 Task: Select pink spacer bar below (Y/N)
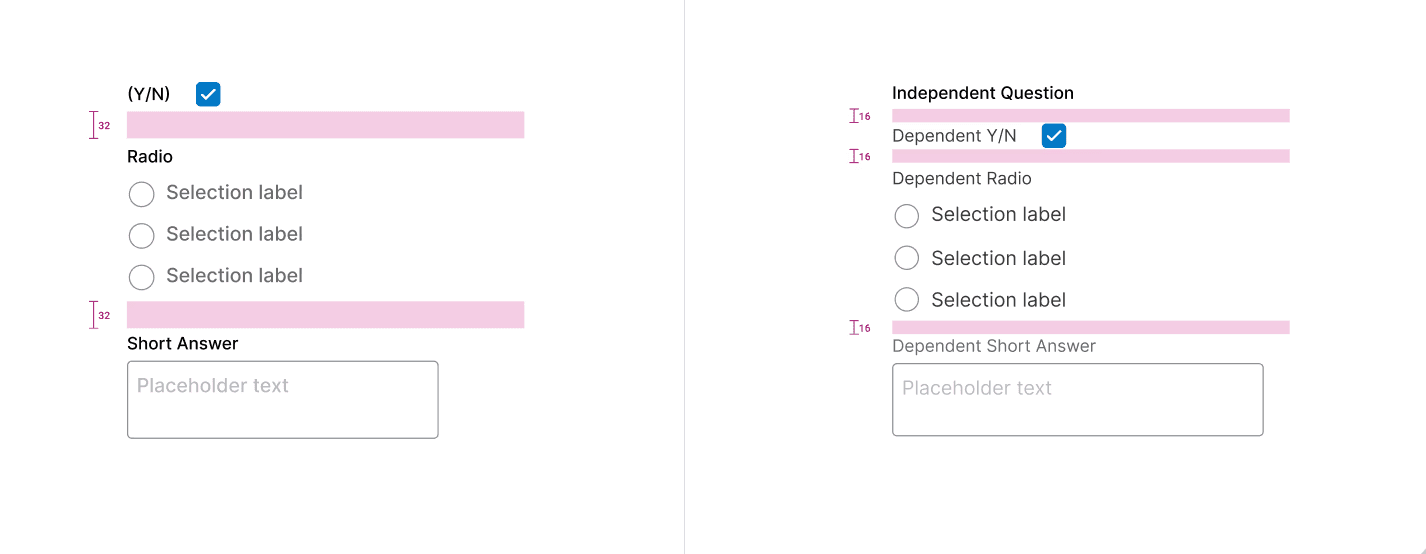pos(325,125)
